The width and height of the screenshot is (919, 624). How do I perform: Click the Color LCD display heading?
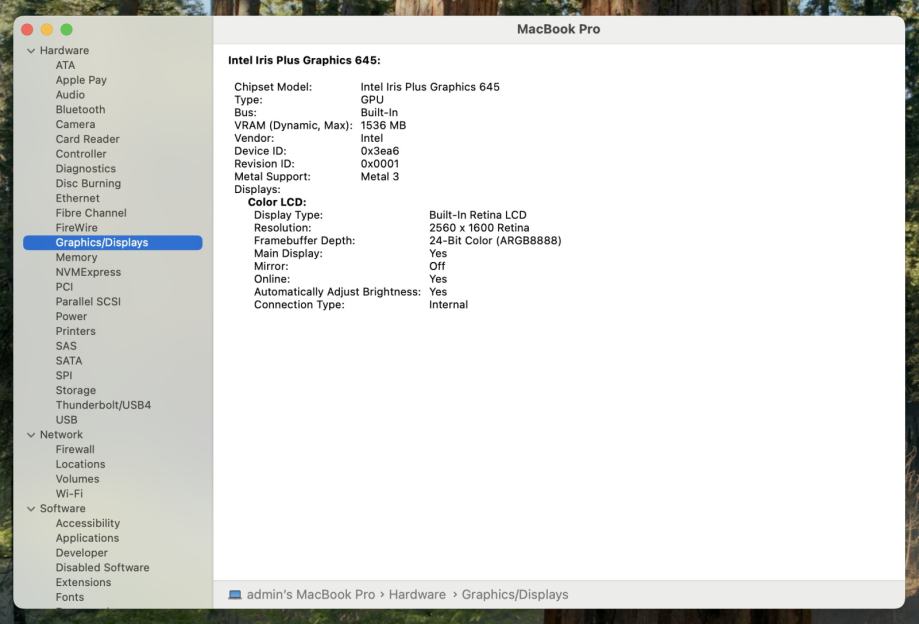277,202
